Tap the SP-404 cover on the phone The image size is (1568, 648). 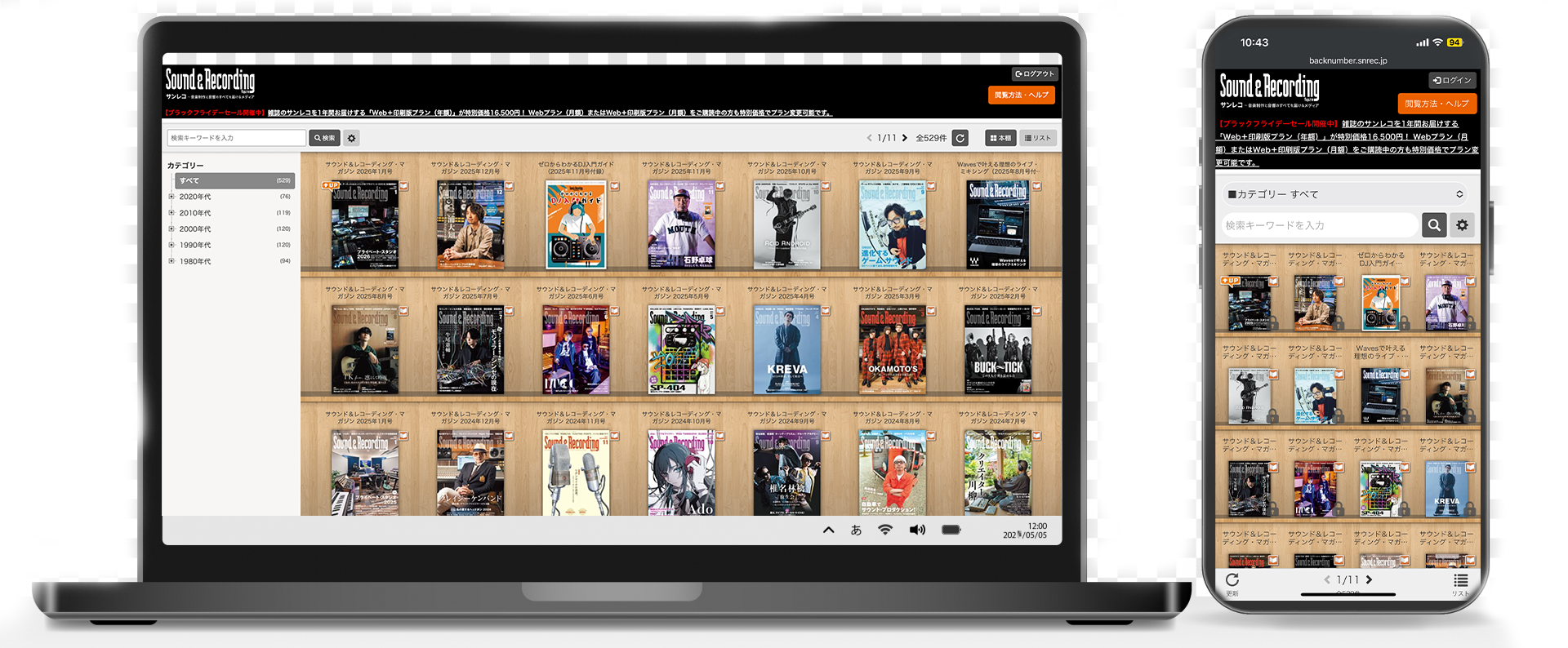pyautogui.click(x=1381, y=490)
